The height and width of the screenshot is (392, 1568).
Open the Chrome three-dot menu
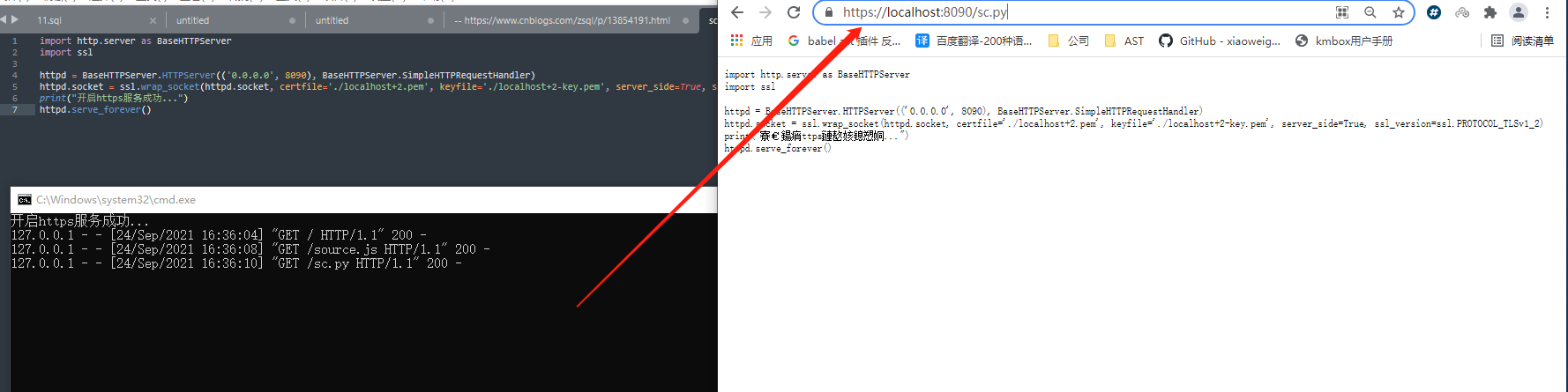1547,12
